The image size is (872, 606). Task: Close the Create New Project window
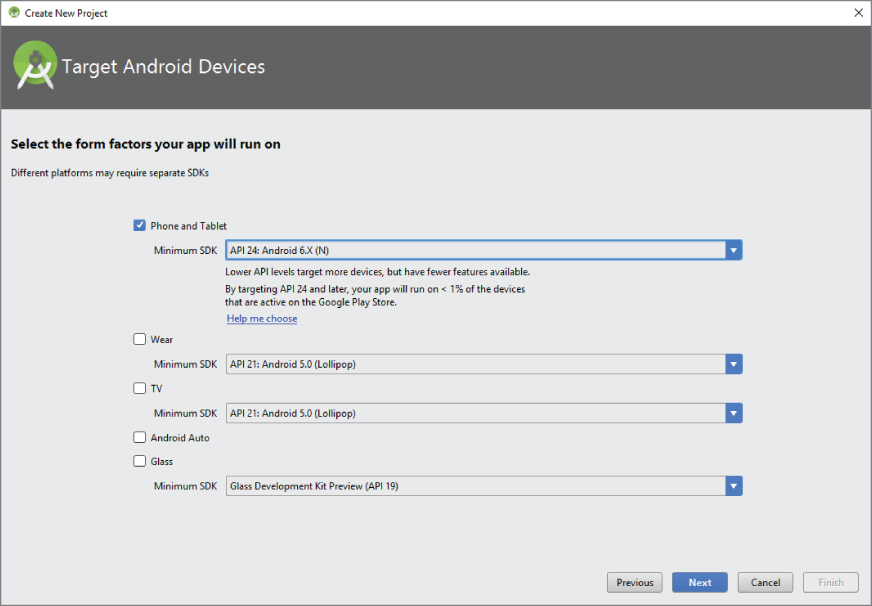[x=858, y=13]
